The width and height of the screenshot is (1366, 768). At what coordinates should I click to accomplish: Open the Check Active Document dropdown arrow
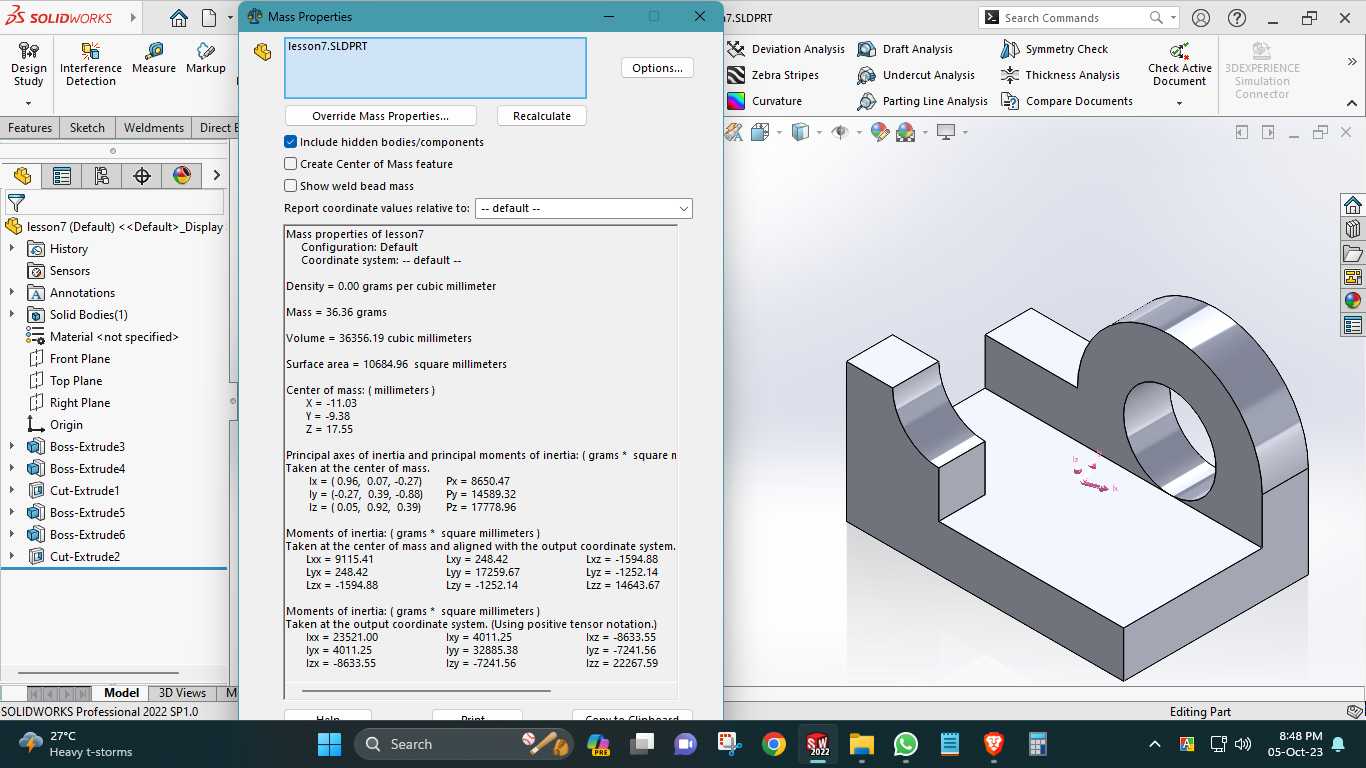[x=1180, y=103]
